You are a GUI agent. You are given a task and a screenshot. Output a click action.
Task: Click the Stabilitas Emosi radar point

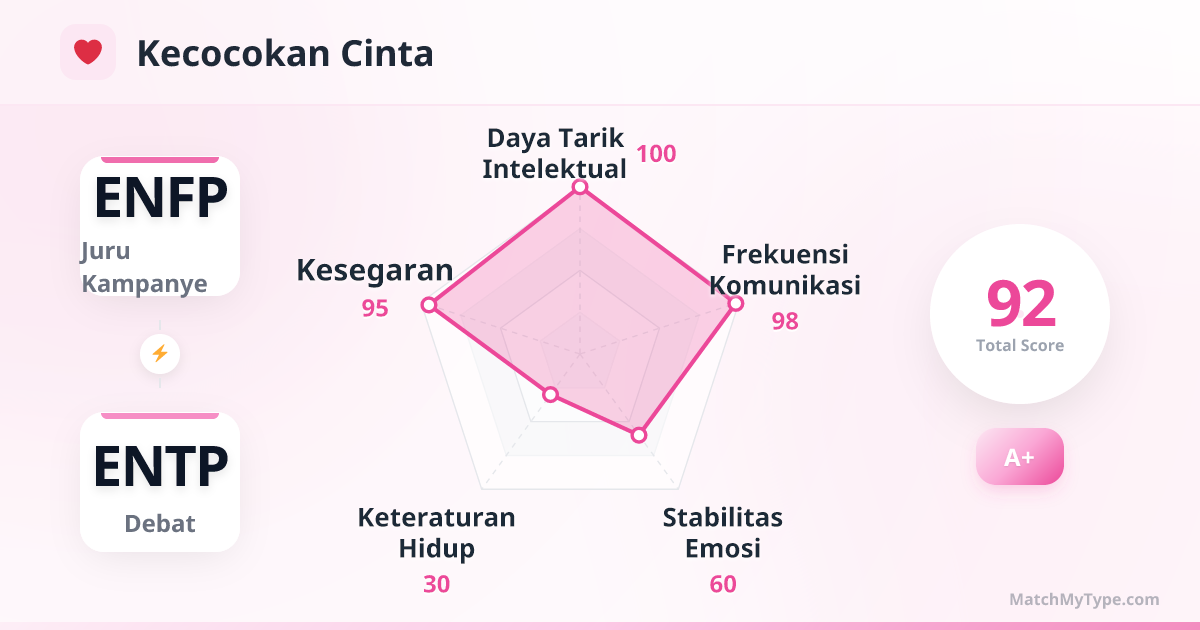(x=639, y=435)
